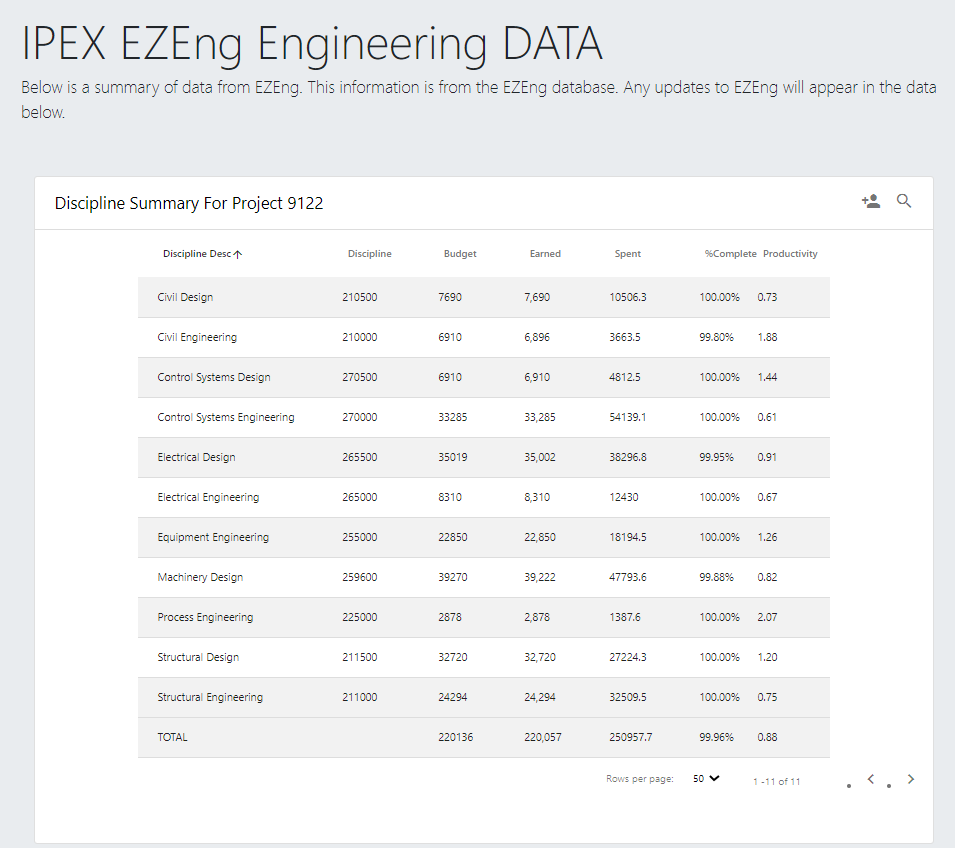
Task: Click the Rows per page chevron arrow
Action: [x=715, y=778]
